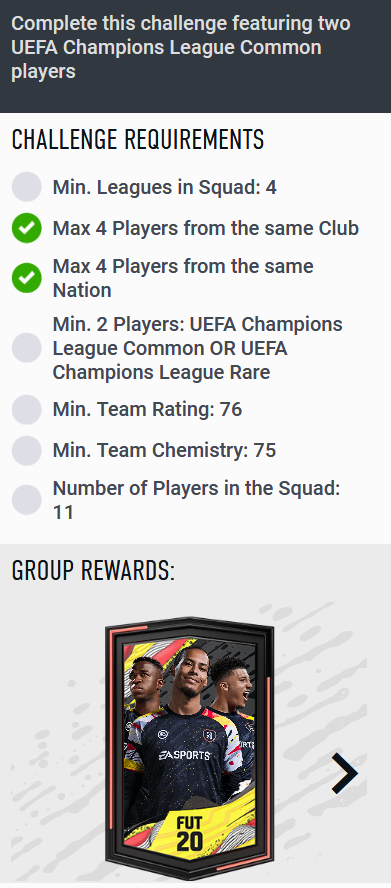
Task: Click the FUT 20 logo on pack
Action: pyautogui.click(x=189, y=832)
